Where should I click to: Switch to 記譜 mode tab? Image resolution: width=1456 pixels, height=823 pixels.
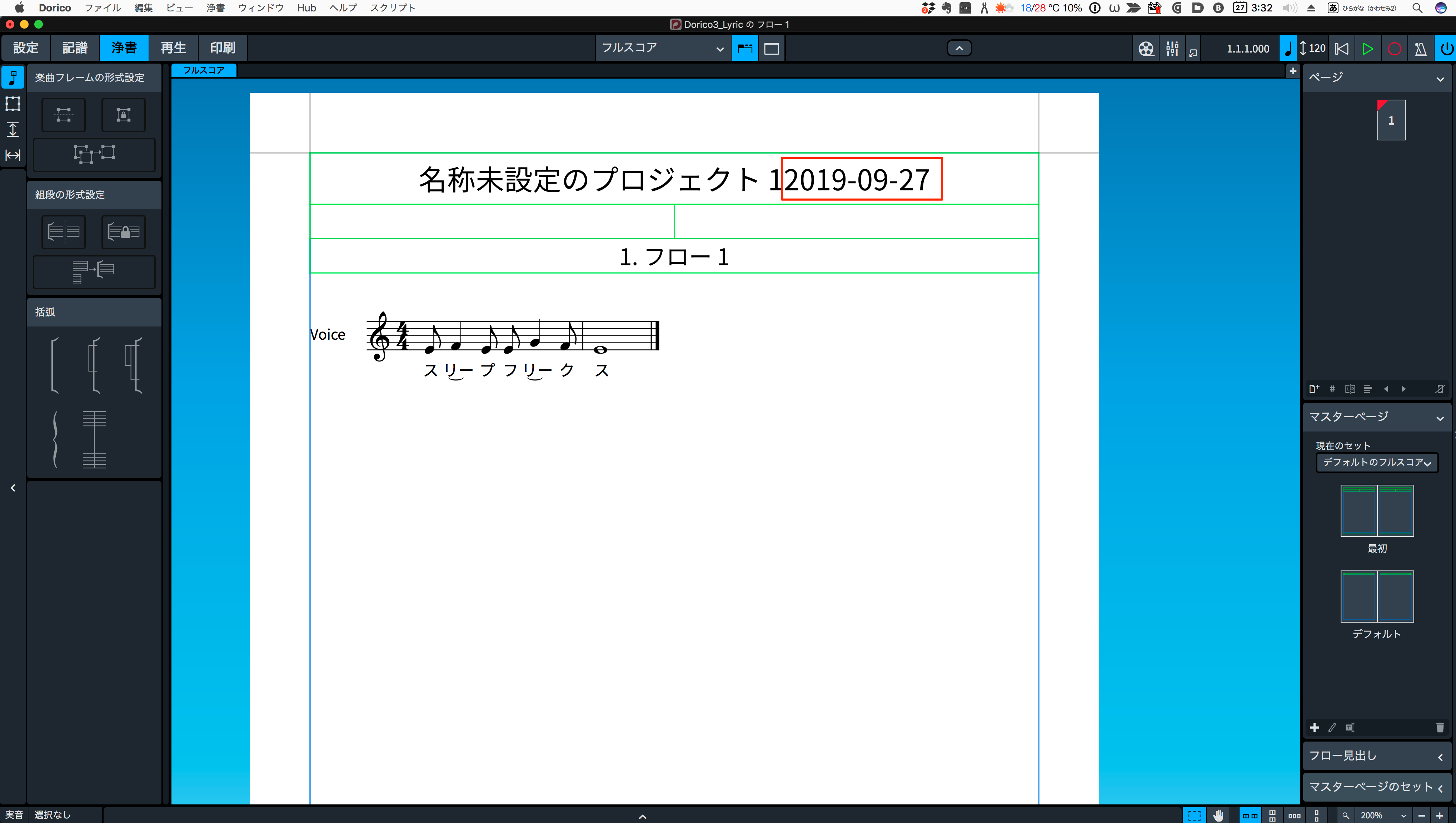tap(75, 48)
